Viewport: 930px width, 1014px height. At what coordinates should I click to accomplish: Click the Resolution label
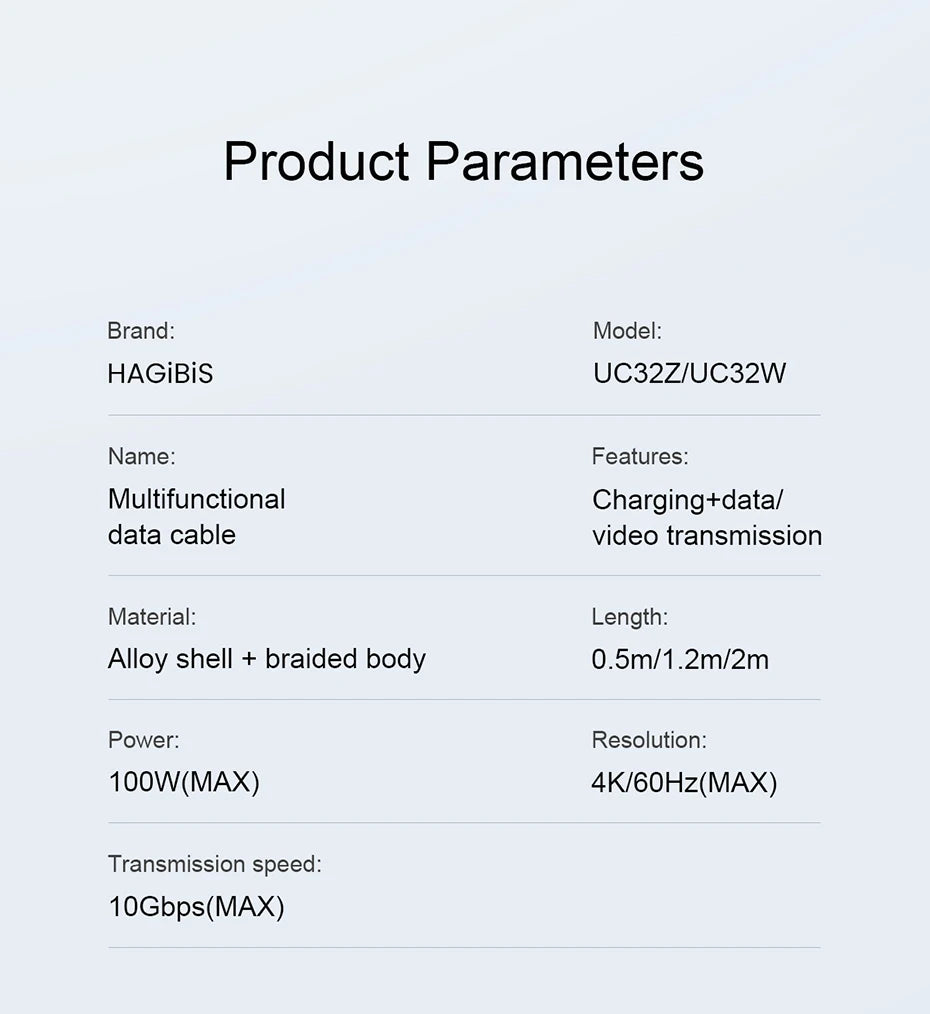pyautogui.click(x=649, y=740)
